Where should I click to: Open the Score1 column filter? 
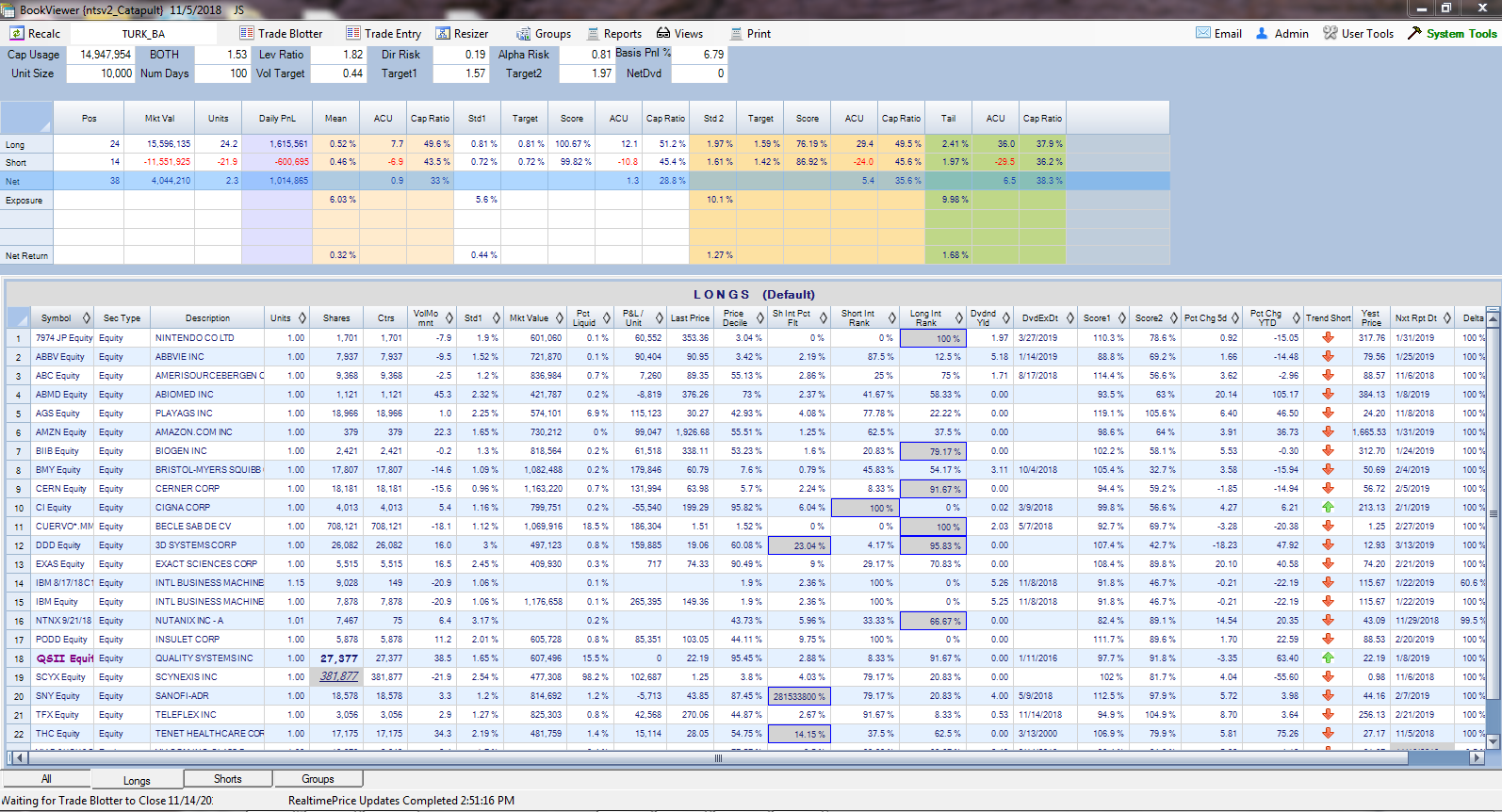tap(1121, 318)
